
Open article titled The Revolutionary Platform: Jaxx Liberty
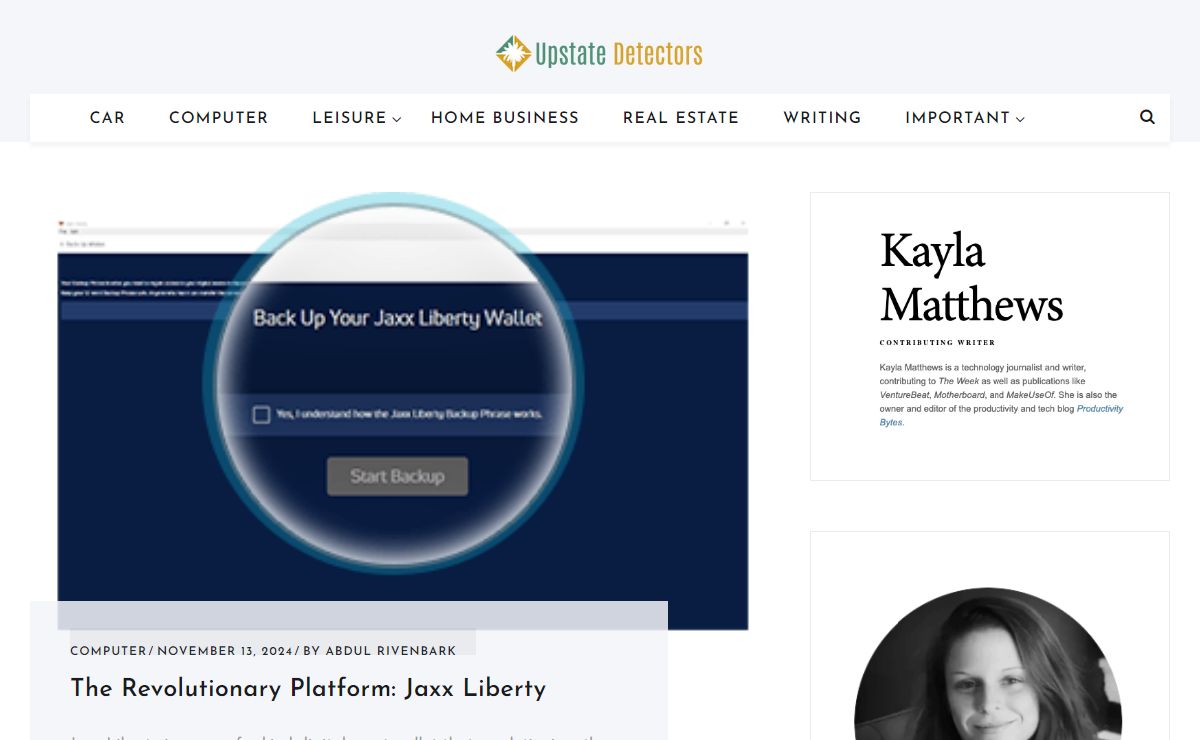click(x=308, y=688)
